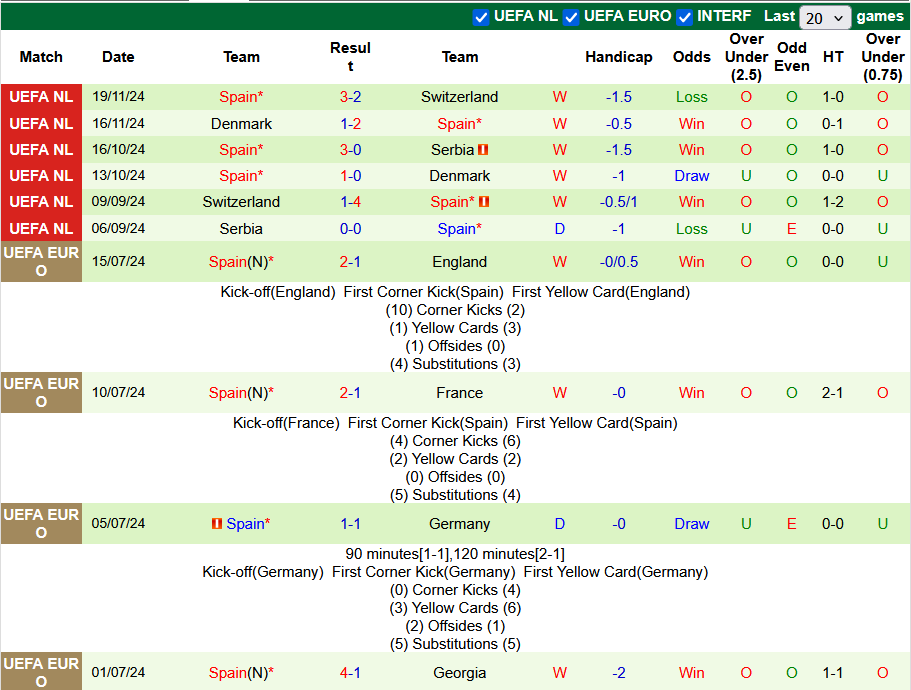Open the 4-1 score versus Georgia
Screen dimensions: 911x690
click(350, 673)
